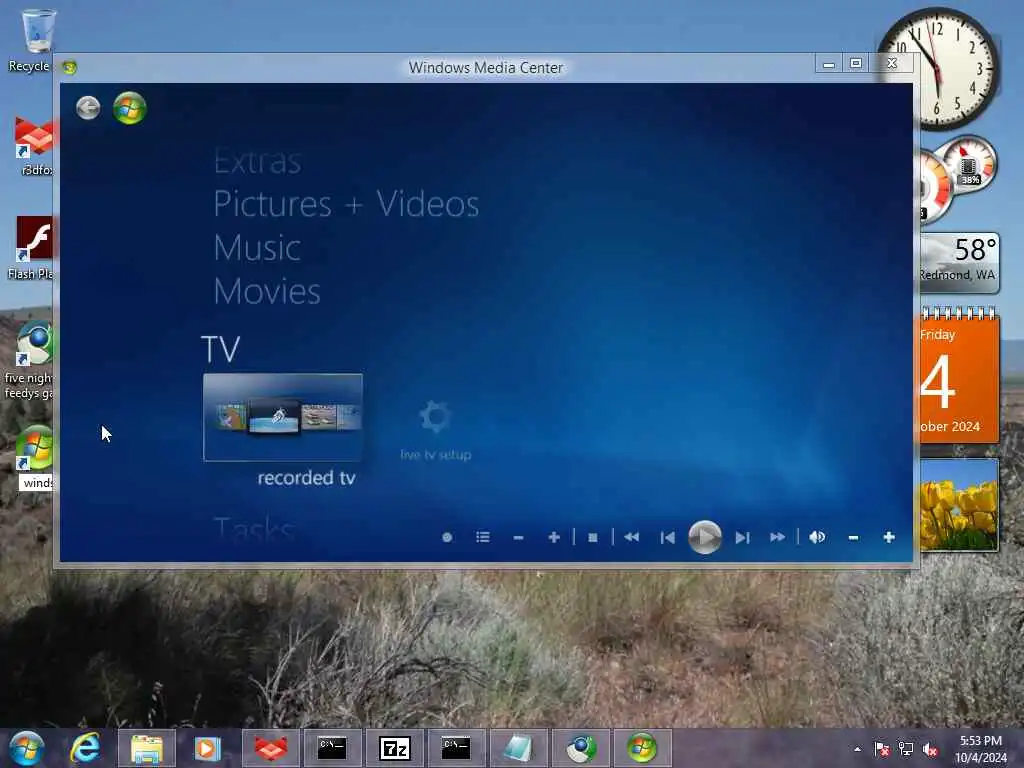This screenshot has height=768, width=1024.
Task: Select the Windows logo desktop shortcut
Action: (x=34, y=457)
